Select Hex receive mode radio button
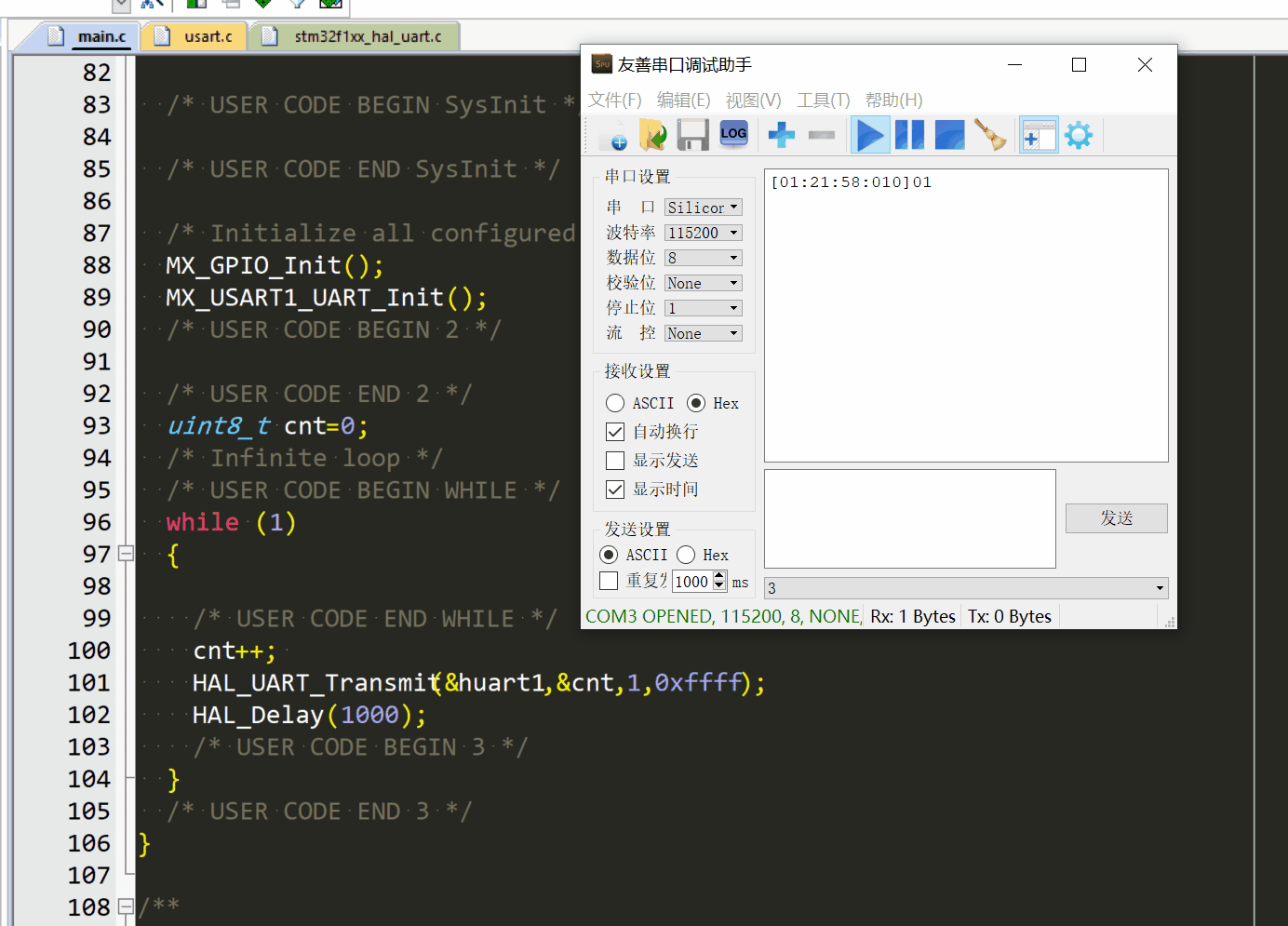Screen dimensions: 1288x926 [x=696, y=403]
